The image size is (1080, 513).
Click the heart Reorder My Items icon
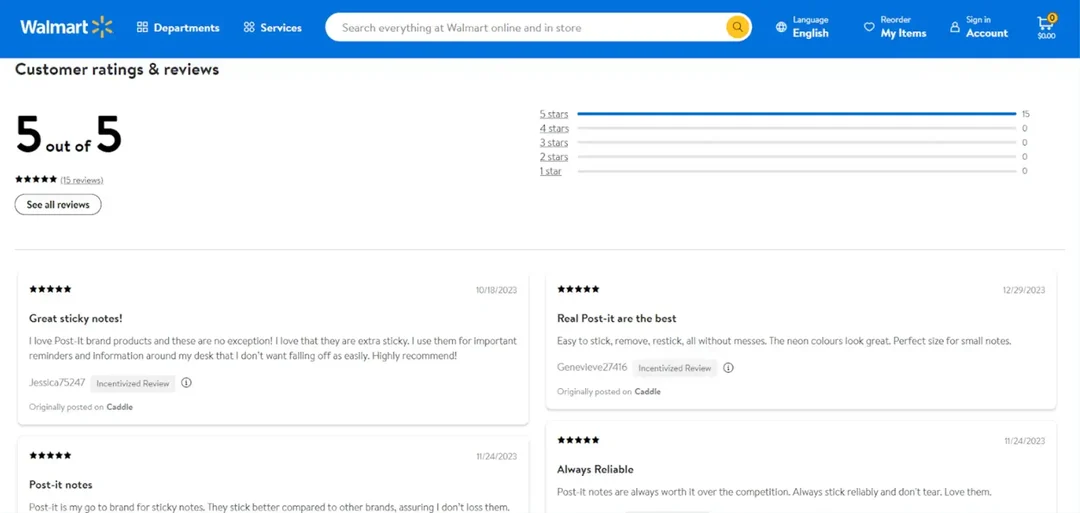point(869,27)
